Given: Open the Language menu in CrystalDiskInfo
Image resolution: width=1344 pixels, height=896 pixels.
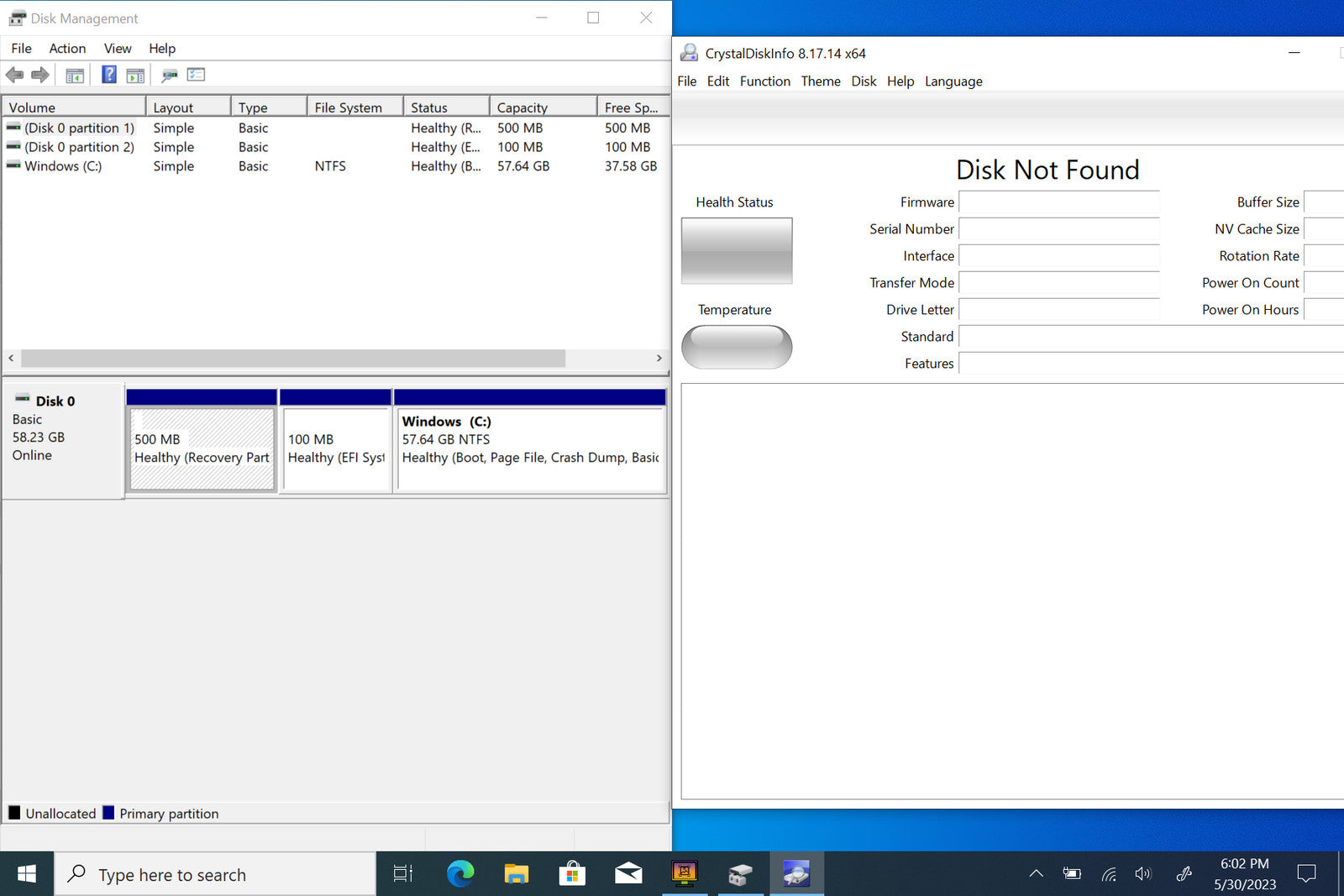Looking at the screenshot, I should (953, 81).
